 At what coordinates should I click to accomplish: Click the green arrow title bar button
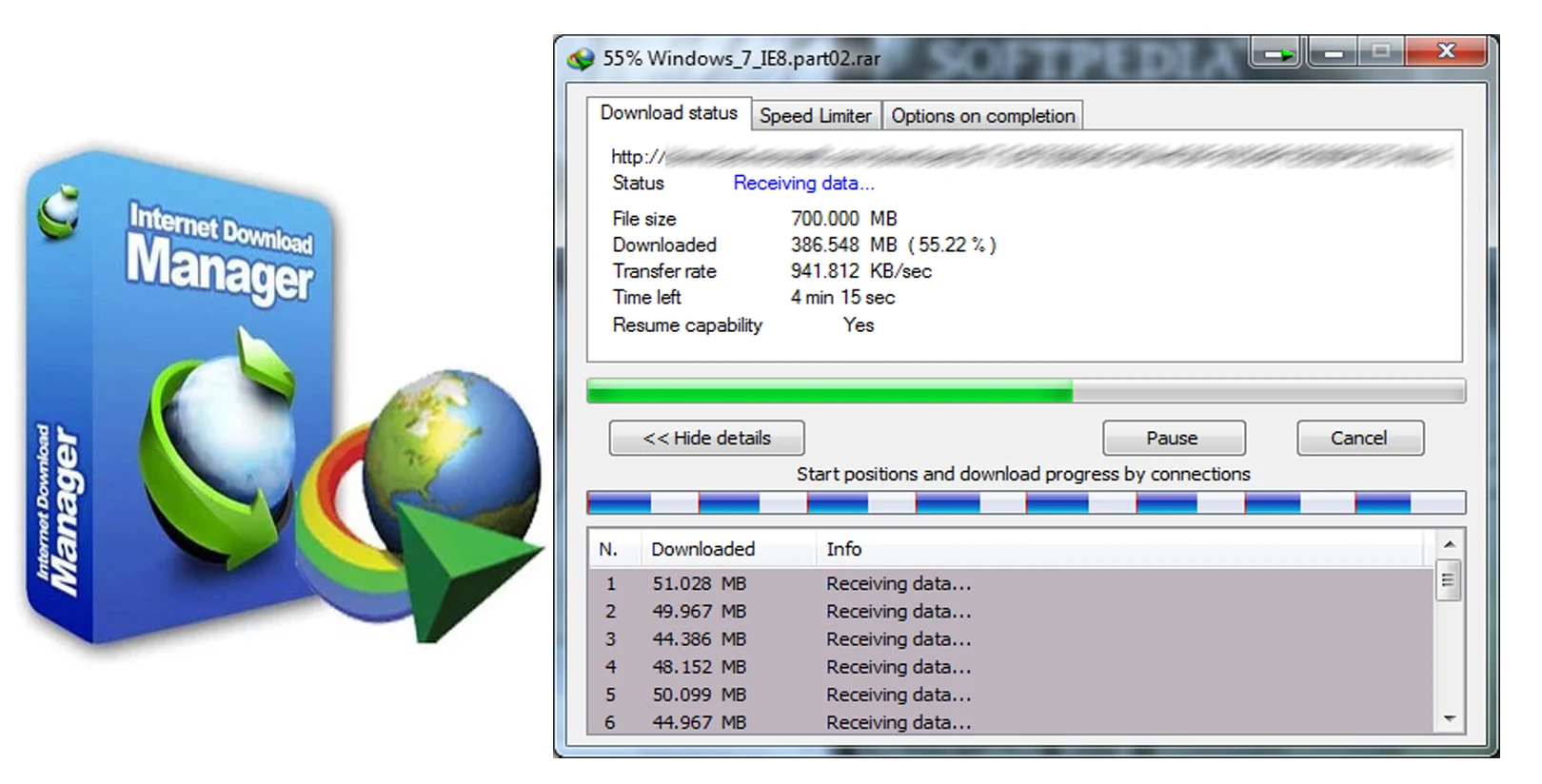1277,54
